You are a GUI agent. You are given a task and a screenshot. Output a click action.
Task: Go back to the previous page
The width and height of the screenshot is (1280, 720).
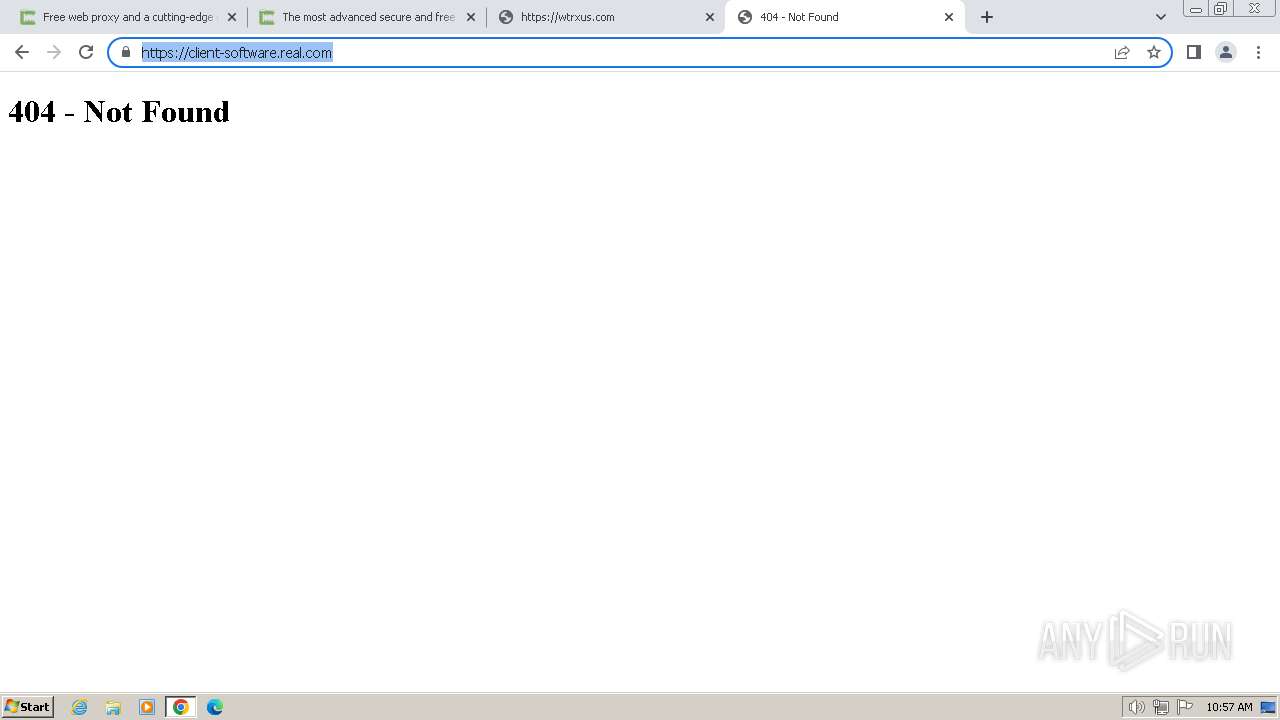tap(22, 52)
